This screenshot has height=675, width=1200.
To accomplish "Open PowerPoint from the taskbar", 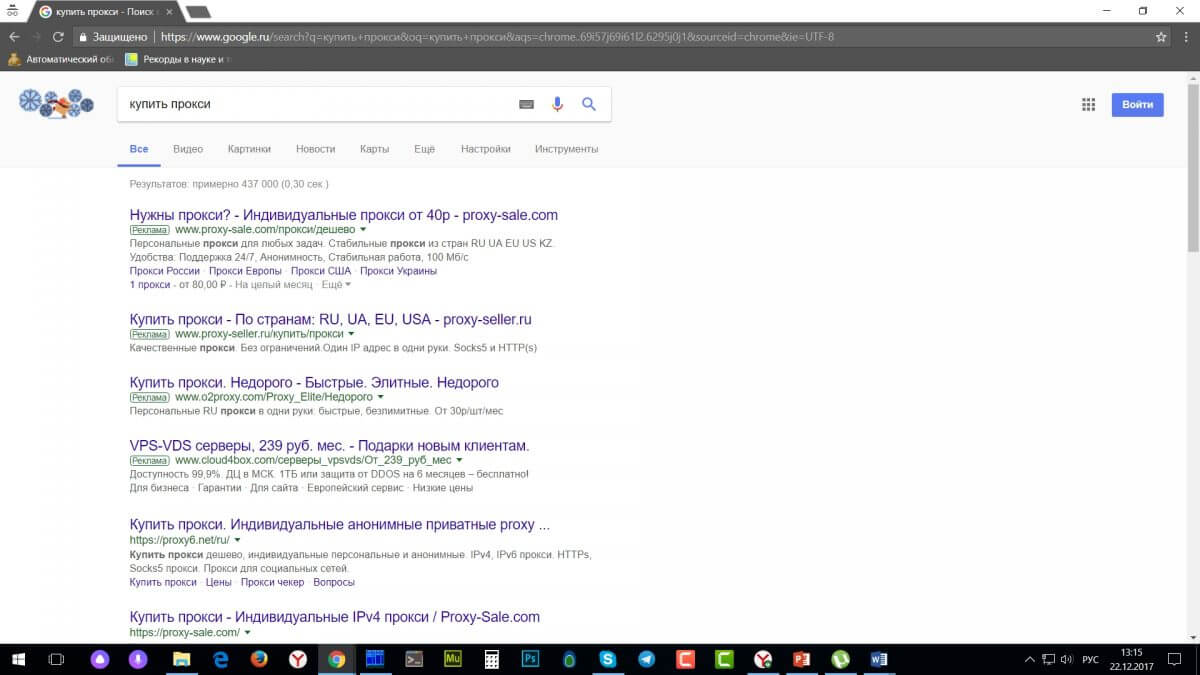I will 801,660.
